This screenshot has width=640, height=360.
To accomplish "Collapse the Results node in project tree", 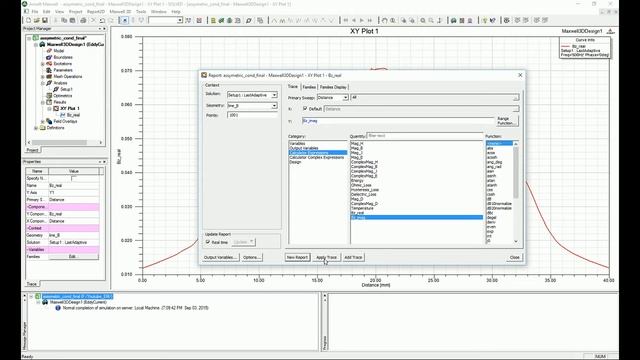I will [43, 102].
